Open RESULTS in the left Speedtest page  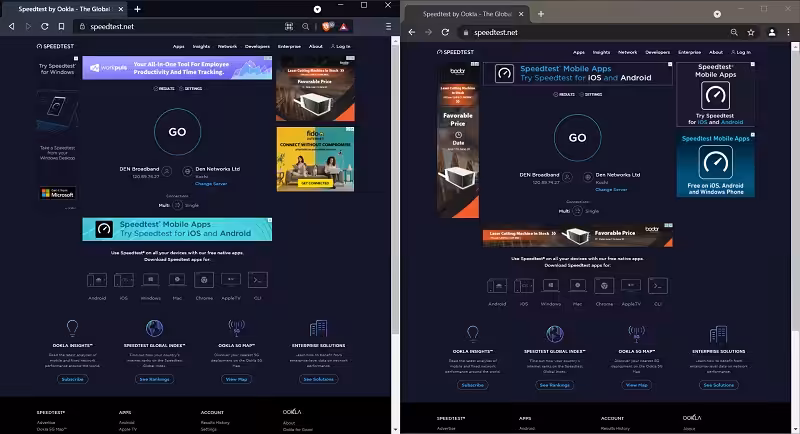(x=164, y=89)
